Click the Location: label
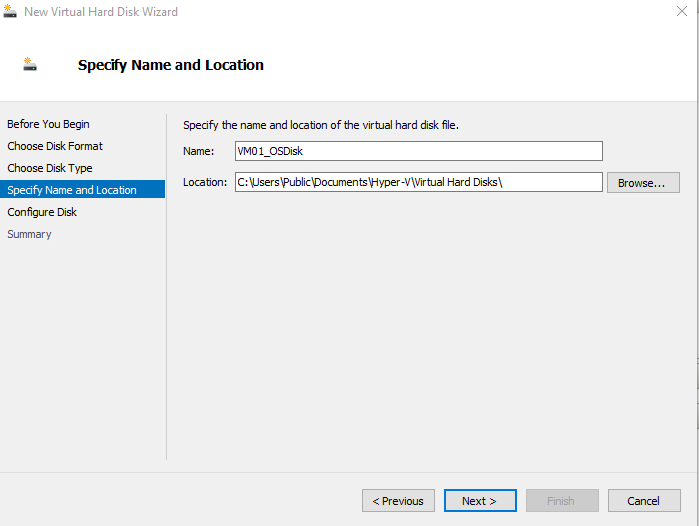This screenshot has width=699, height=526. click(205, 182)
